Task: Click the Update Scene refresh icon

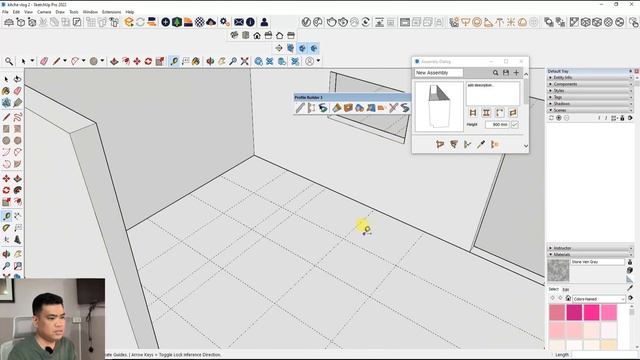Action: pyautogui.click(x=551, y=118)
